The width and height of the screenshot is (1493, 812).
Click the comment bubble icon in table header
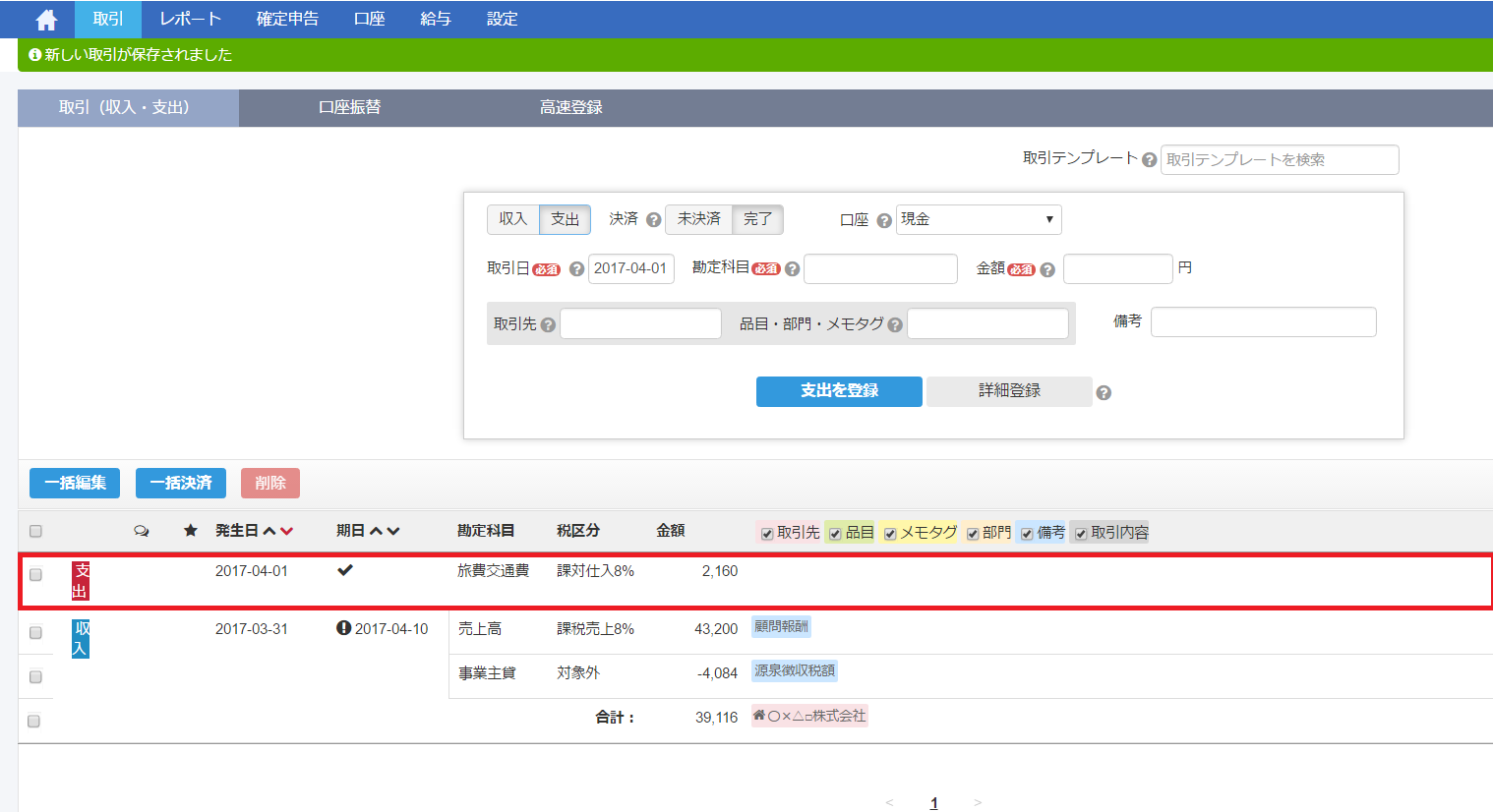coord(142,531)
